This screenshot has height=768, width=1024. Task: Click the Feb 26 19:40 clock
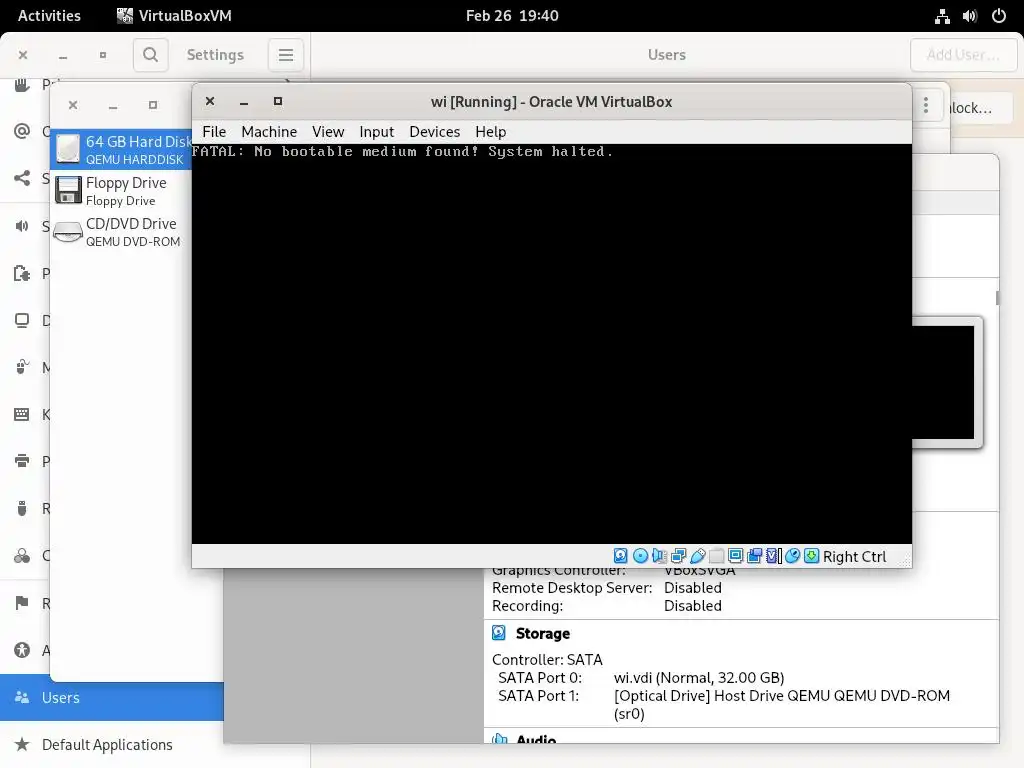(x=512, y=16)
